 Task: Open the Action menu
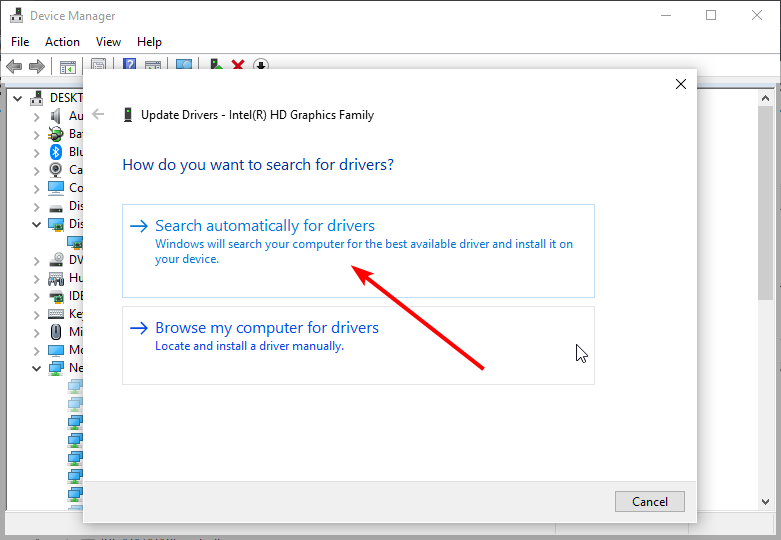click(x=62, y=42)
